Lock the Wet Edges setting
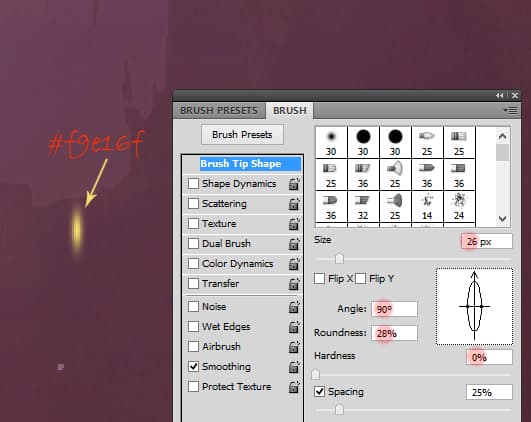531x422 pixels. [x=294, y=327]
